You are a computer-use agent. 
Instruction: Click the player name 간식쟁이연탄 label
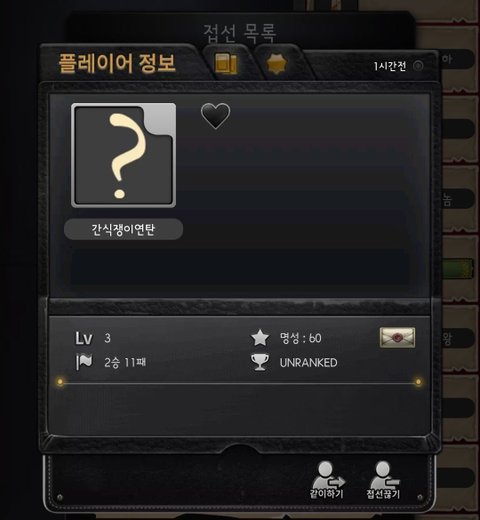click(123, 229)
